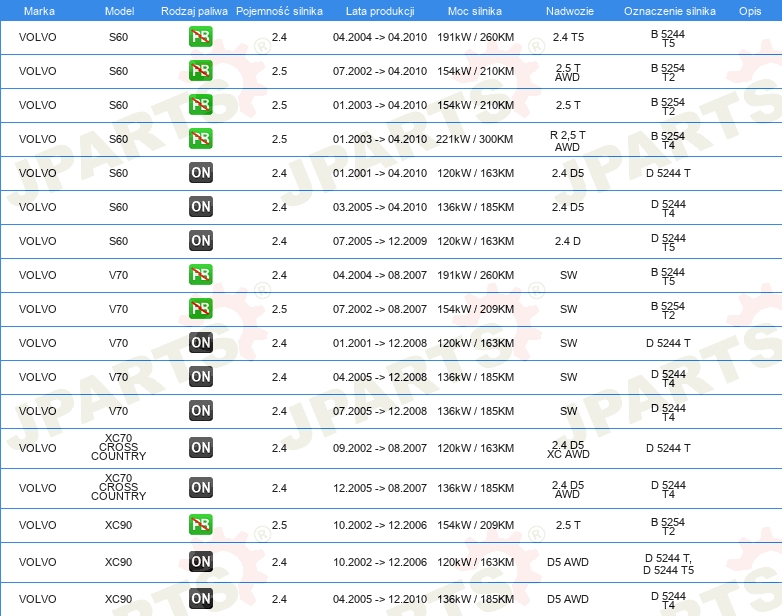Screen dimensions: 782x616
Task: Click the Moc silnika column header
Action: (475, 11)
